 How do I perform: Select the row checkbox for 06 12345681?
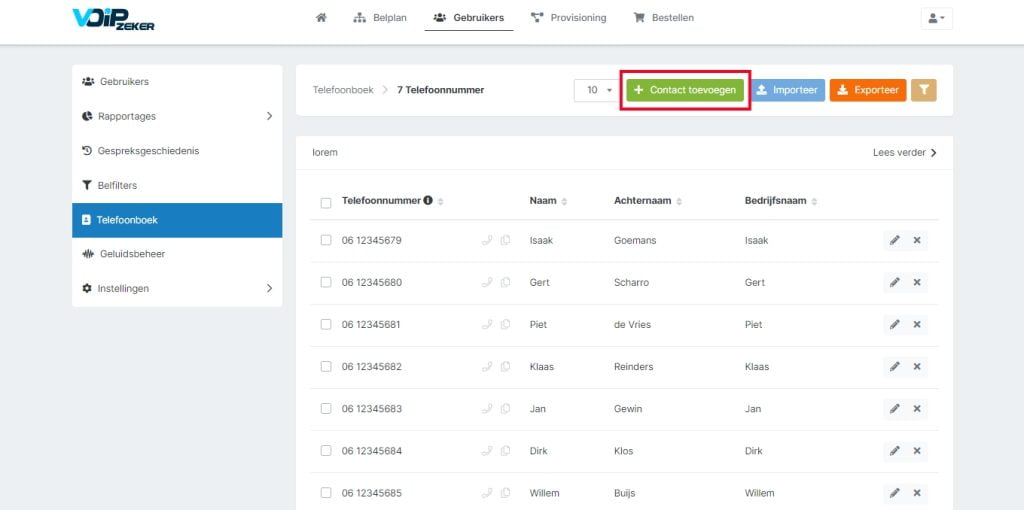coord(326,325)
